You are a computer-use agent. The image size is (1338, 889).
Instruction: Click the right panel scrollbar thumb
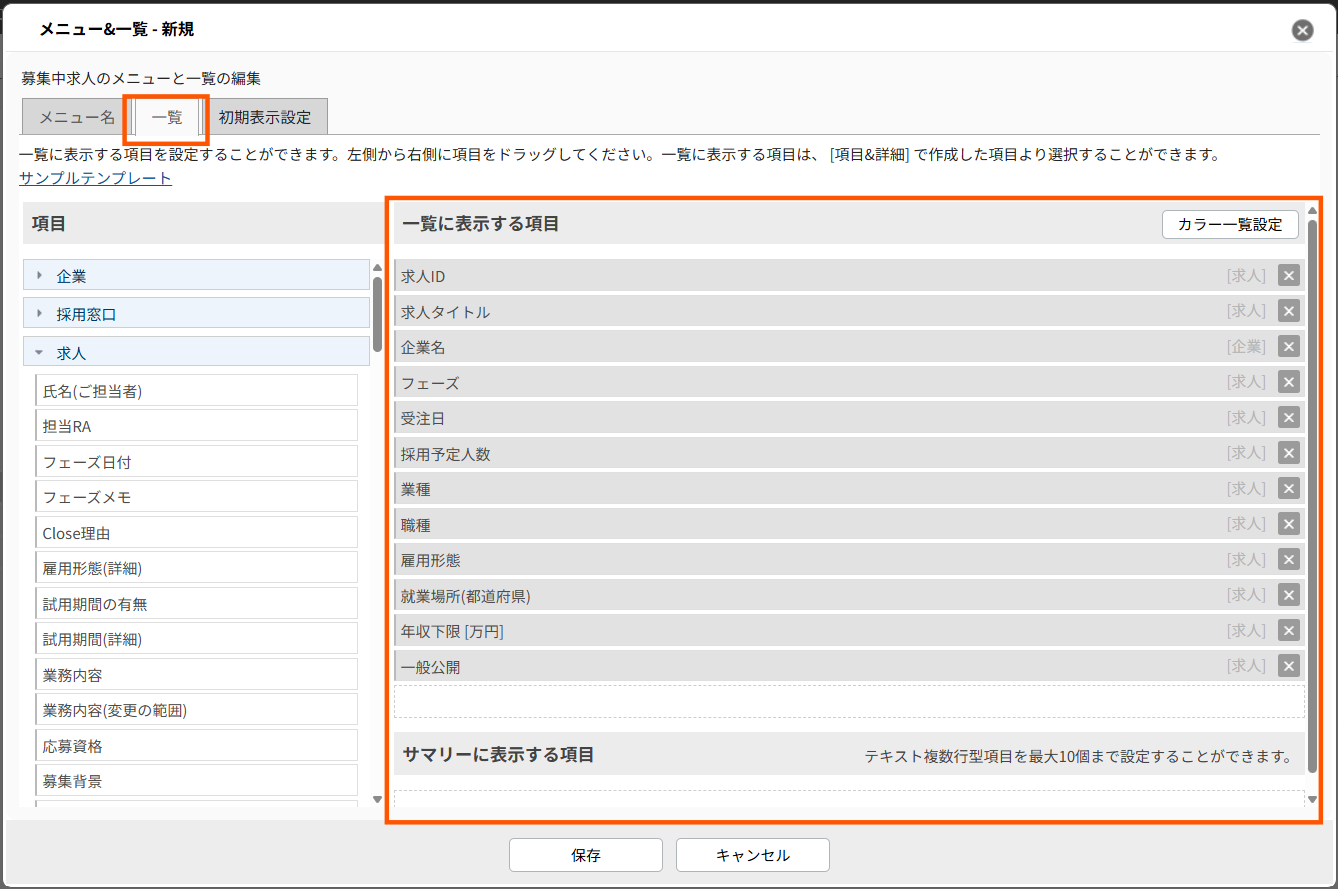1312,494
